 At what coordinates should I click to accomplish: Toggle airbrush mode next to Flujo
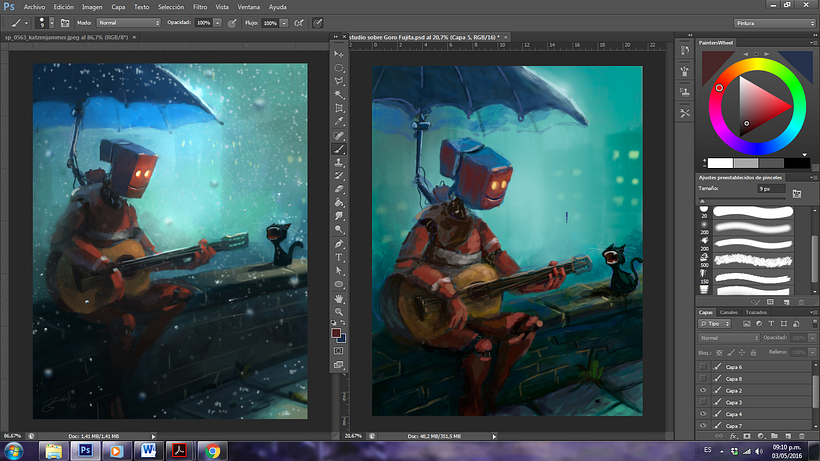[x=299, y=23]
